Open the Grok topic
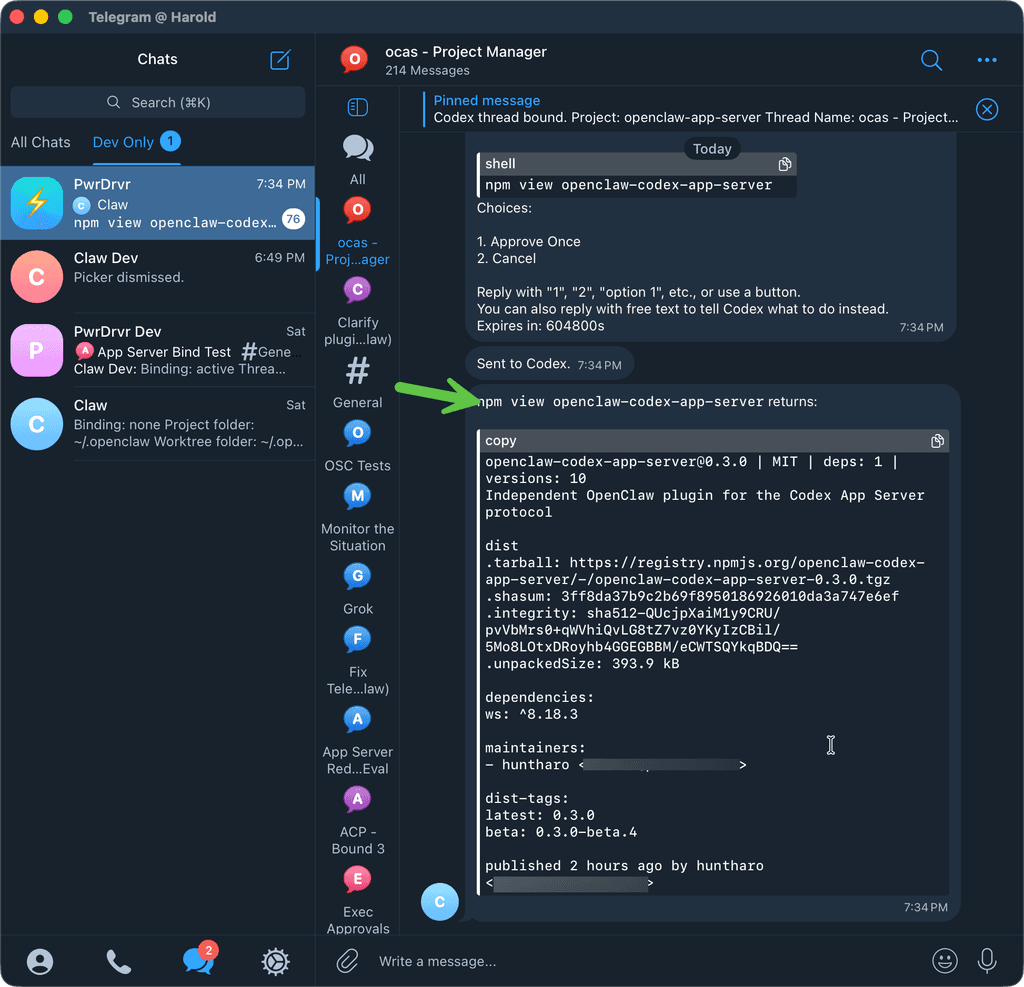 coord(357,590)
